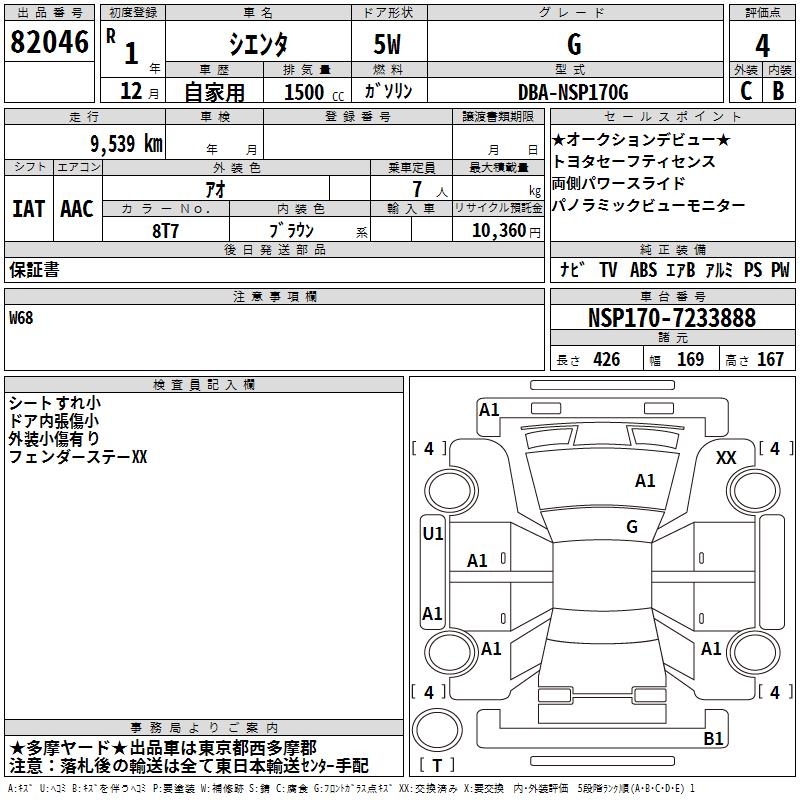Click 事務局よりご案内 section header
The width and height of the screenshot is (800, 800).
[204, 728]
